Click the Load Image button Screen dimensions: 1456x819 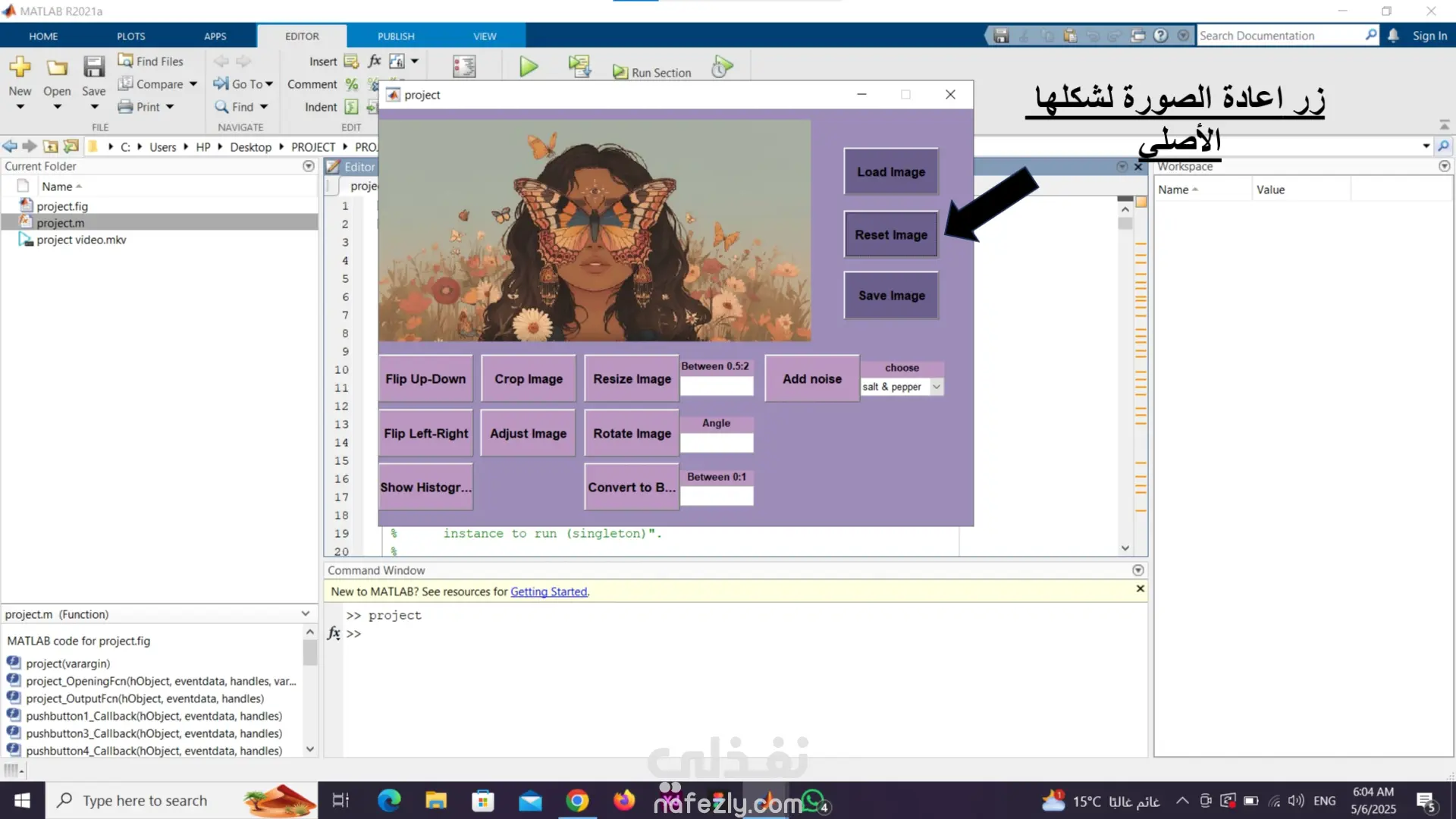[x=891, y=172]
